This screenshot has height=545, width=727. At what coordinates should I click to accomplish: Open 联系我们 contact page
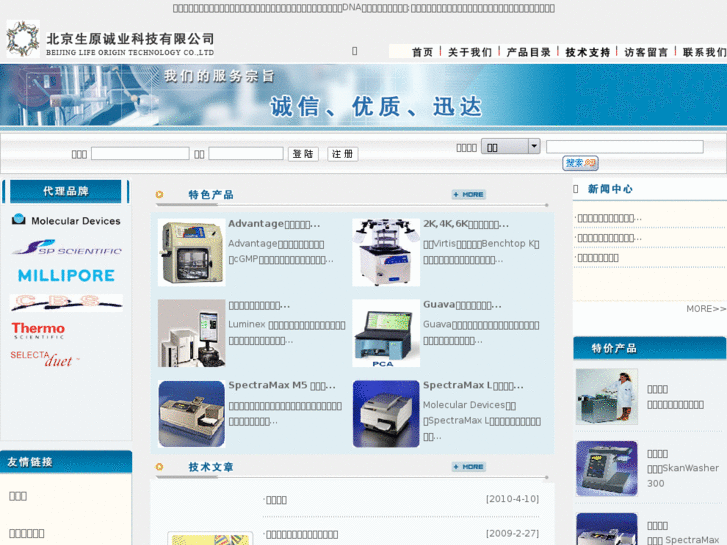[704, 52]
